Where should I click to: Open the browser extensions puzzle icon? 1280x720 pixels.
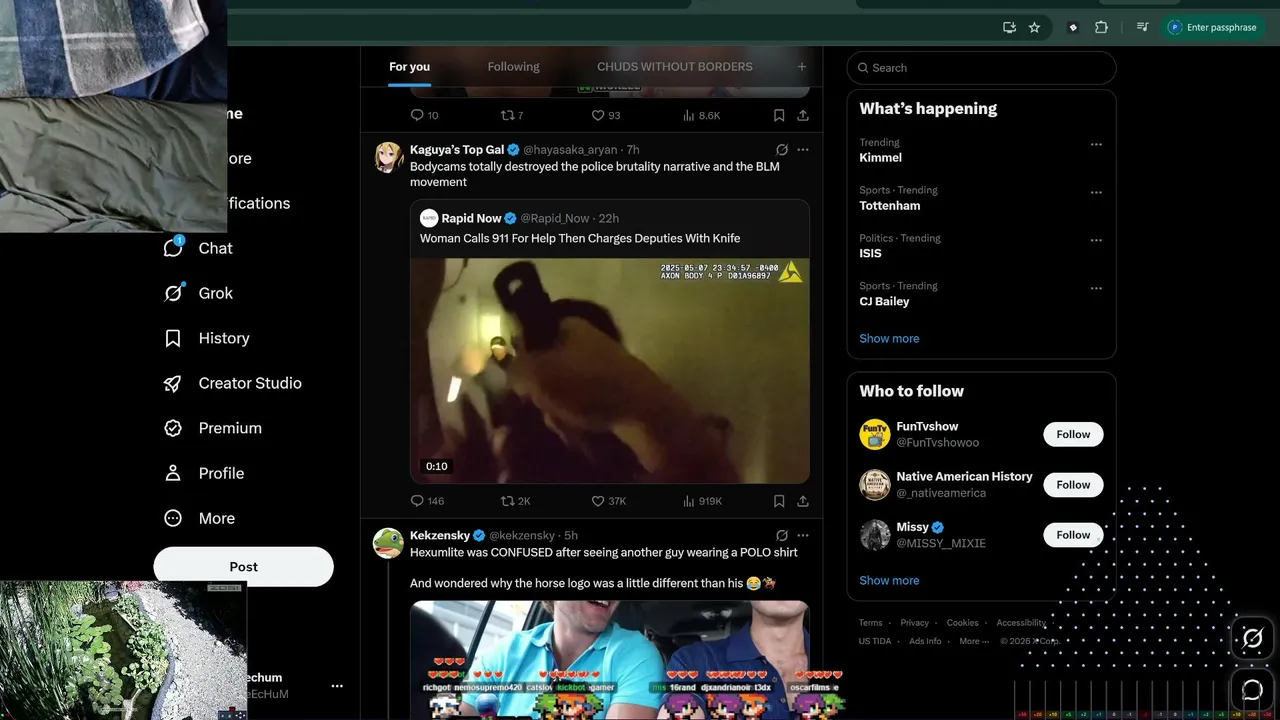(x=1101, y=27)
